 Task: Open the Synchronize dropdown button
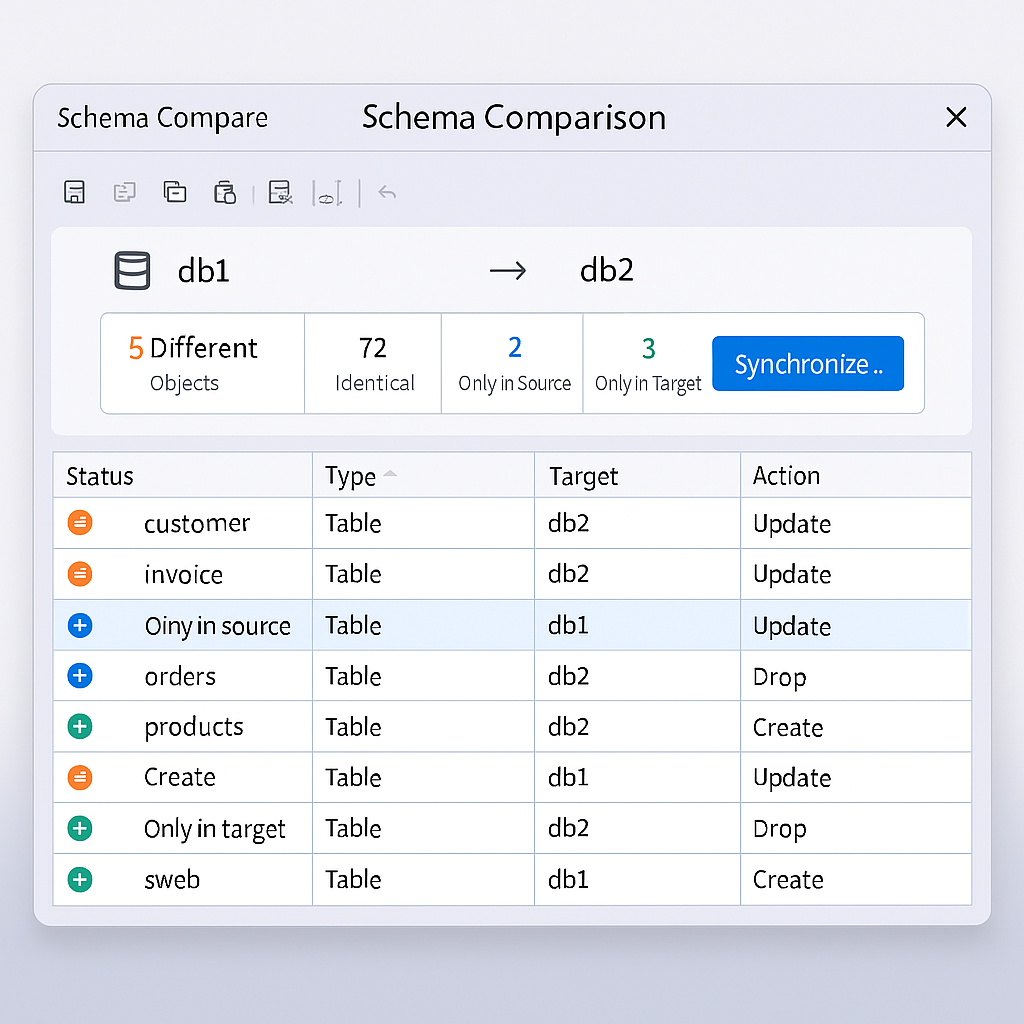tap(807, 363)
